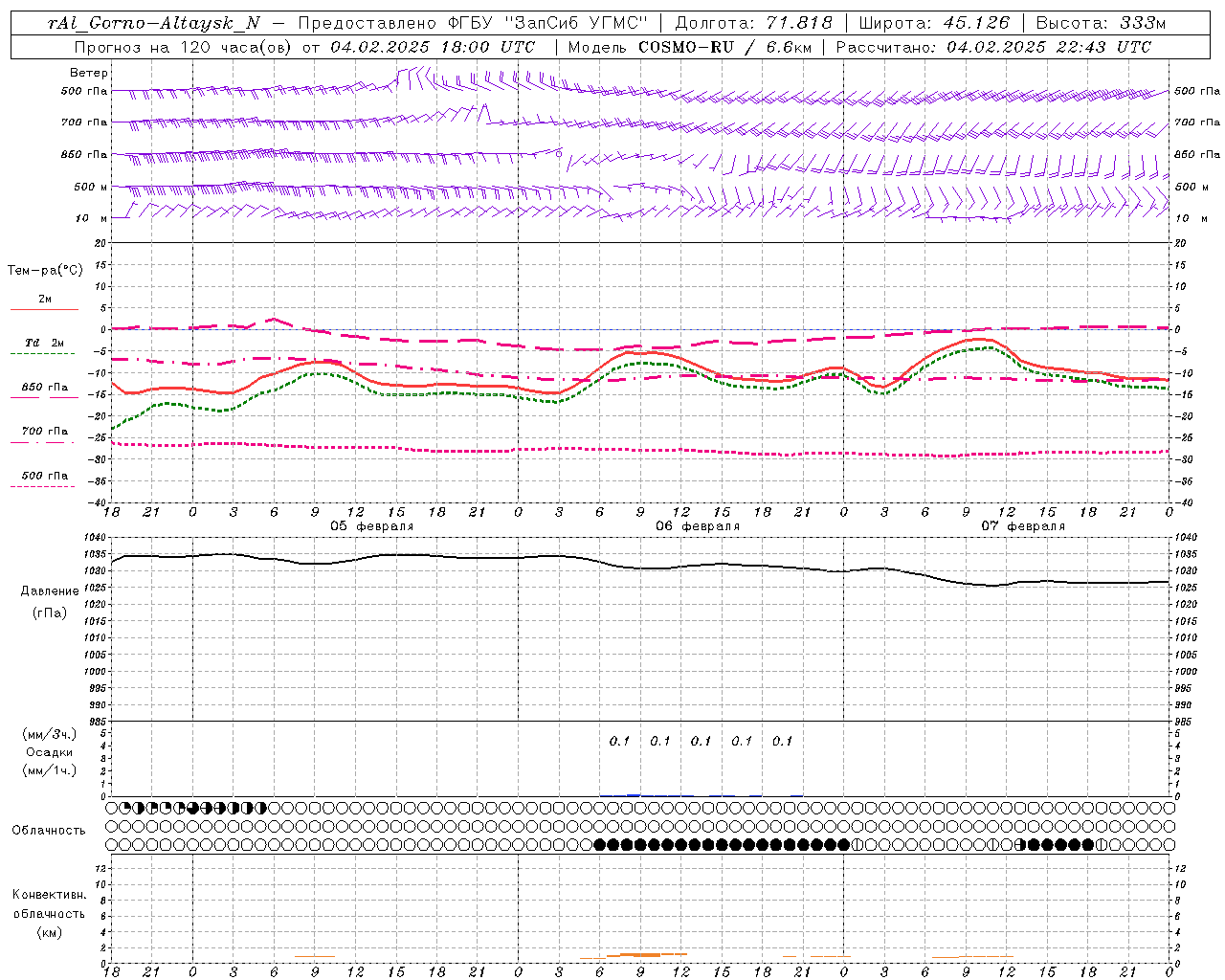The width and height of the screenshot is (1225, 980).
Task: Click the red 2м legend line
Action: (x=44, y=310)
